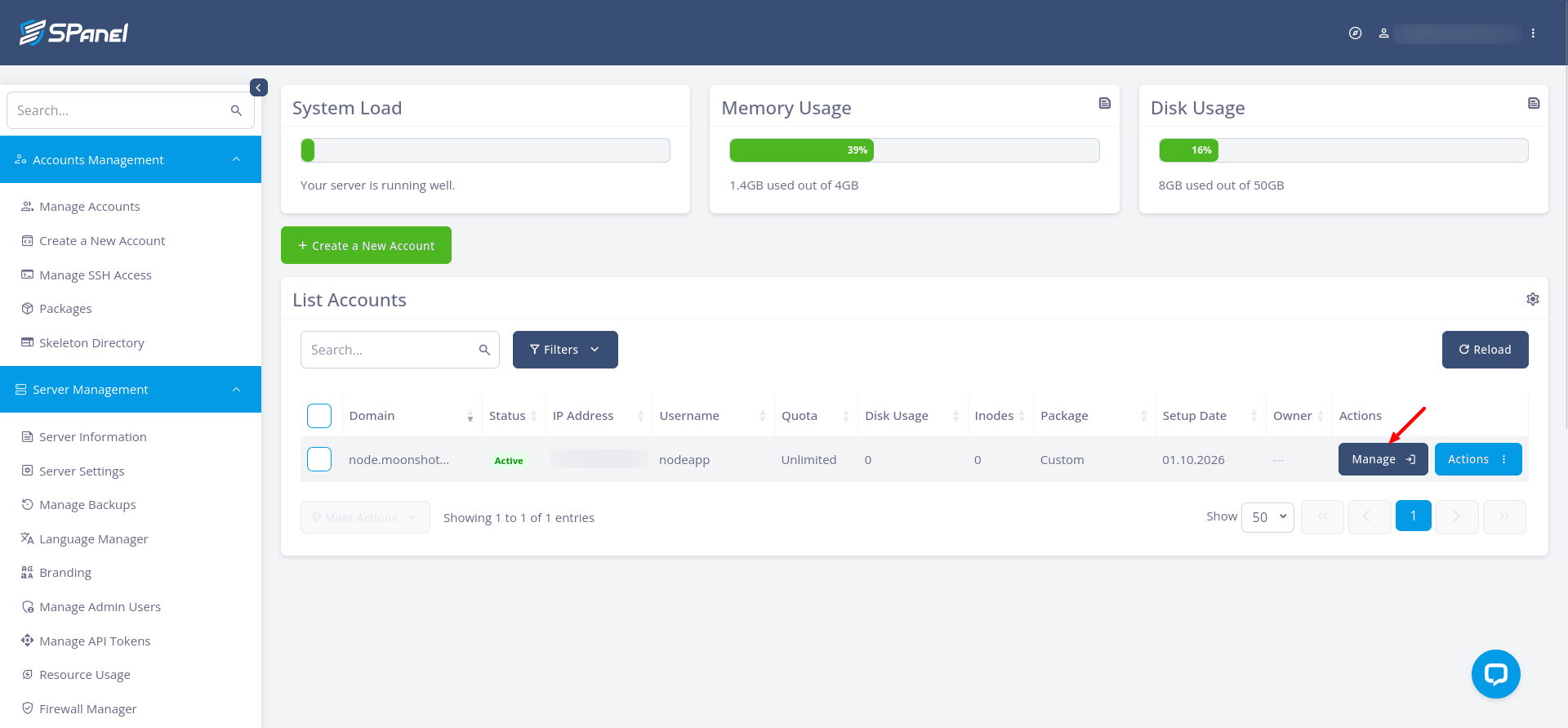
Task: Click the Manage button for nodeapp
Action: pos(1383,459)
